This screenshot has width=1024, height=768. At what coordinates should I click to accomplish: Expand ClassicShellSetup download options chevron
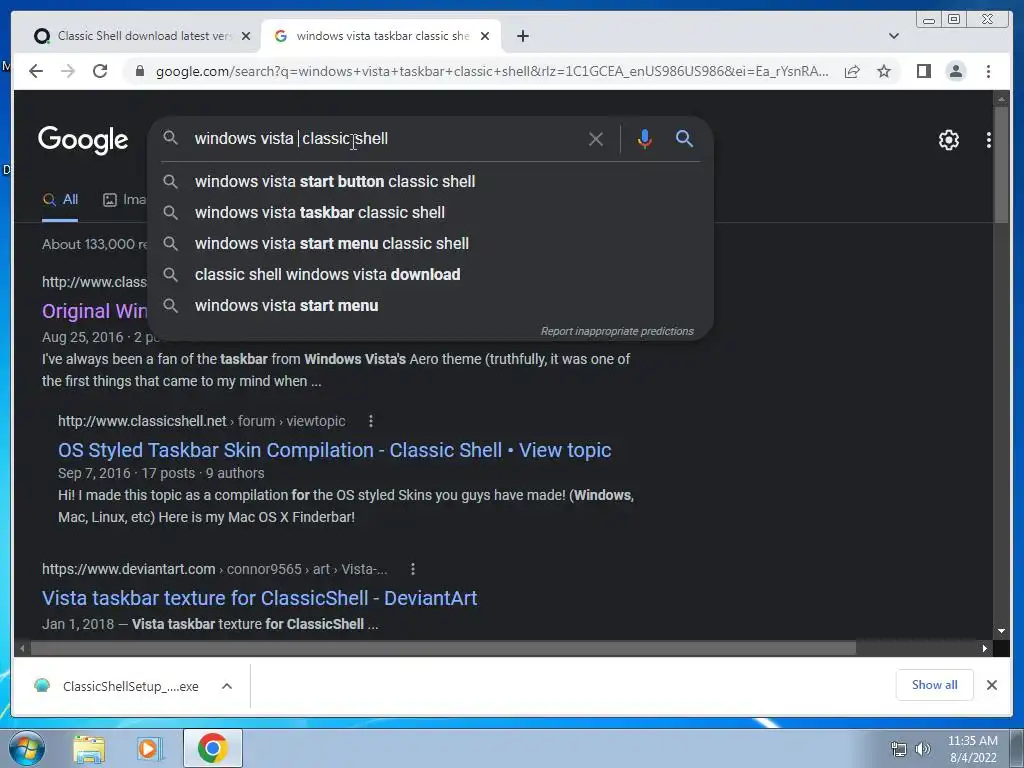pyautogui.click(x=227, y=686)
